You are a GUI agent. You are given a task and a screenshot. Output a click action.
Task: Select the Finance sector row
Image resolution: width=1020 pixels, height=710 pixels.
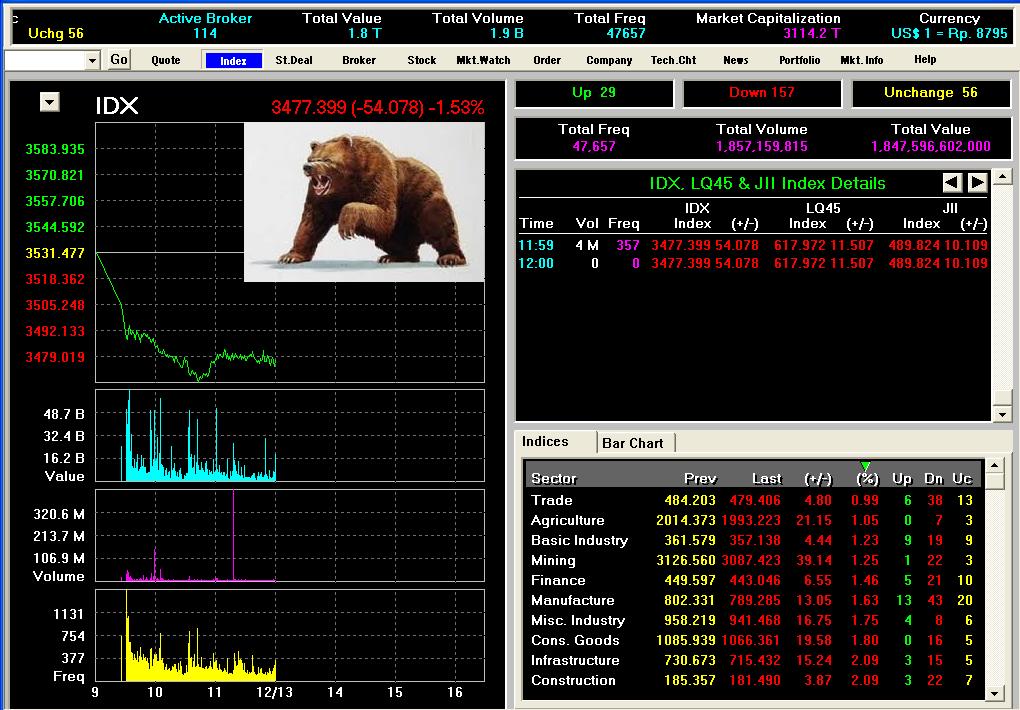point(751,580)
